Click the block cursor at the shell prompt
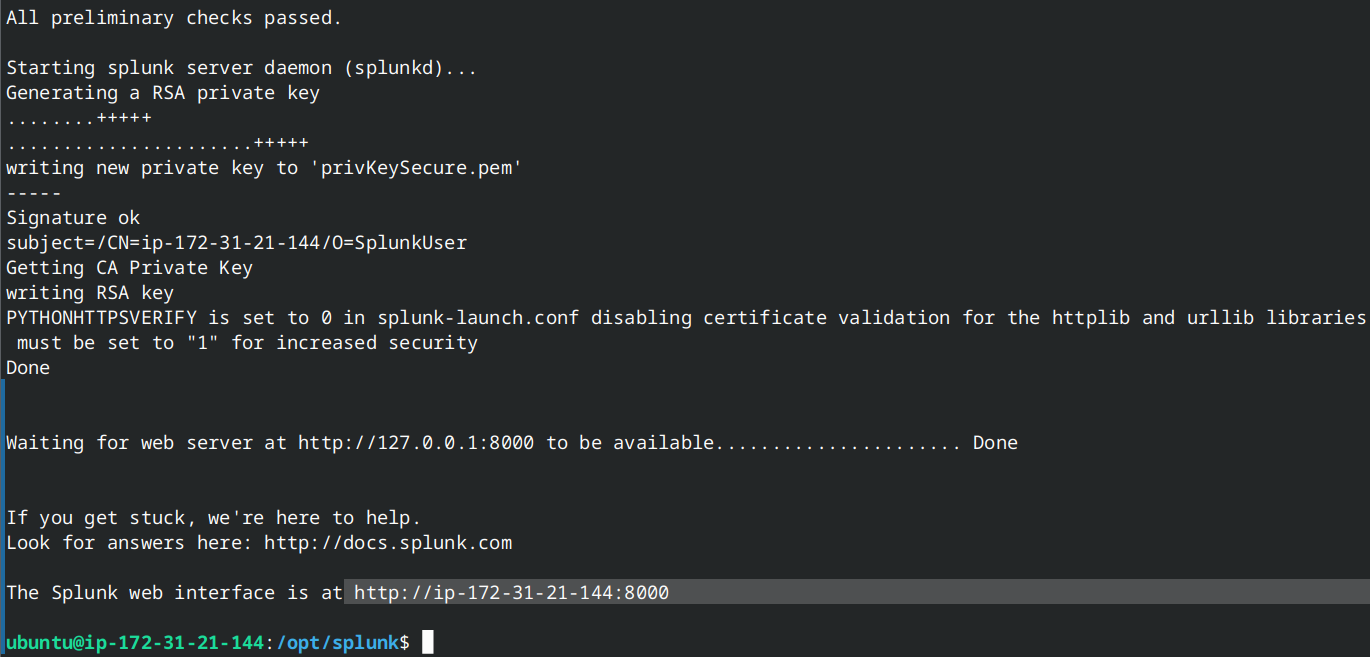This screenshot has height=657, width=1370. pos(428,642)
